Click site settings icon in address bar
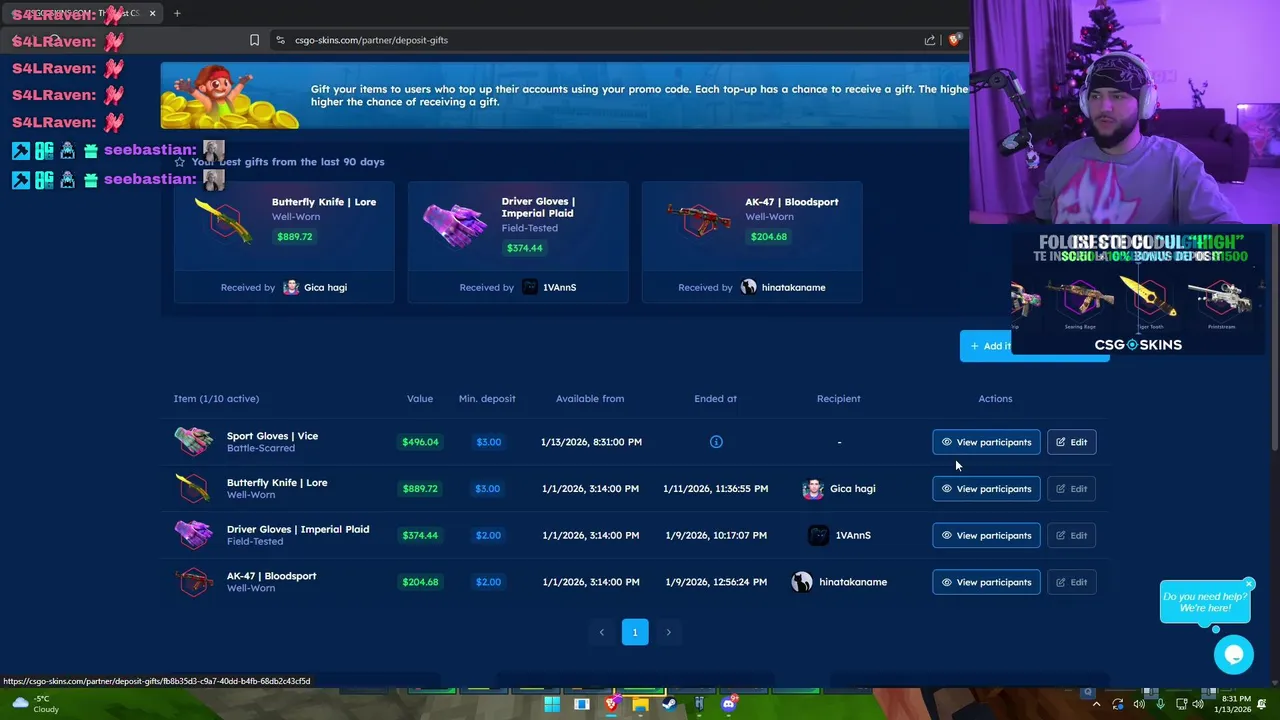This screenshot has width=1280, height=720. click(281, 40)
